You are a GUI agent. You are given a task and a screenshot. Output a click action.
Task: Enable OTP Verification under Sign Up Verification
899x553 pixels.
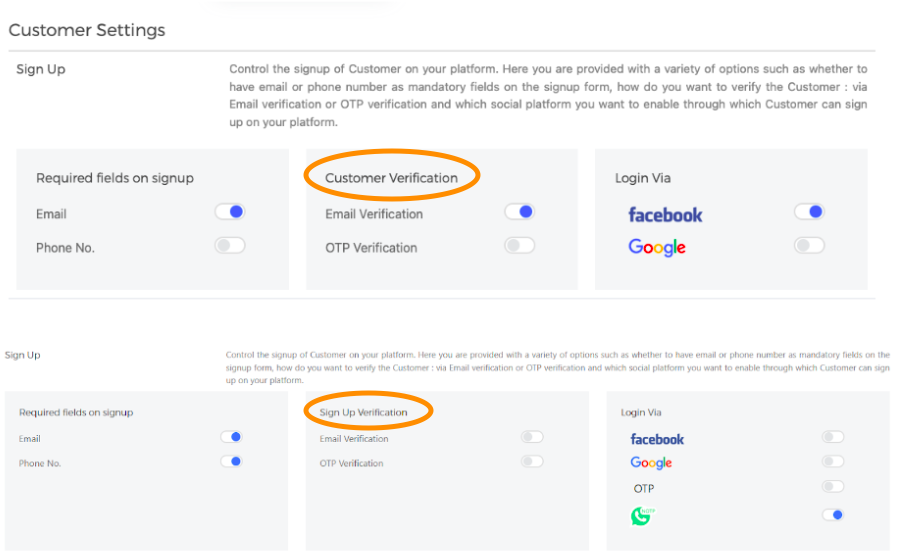click(x=532, y=462)
